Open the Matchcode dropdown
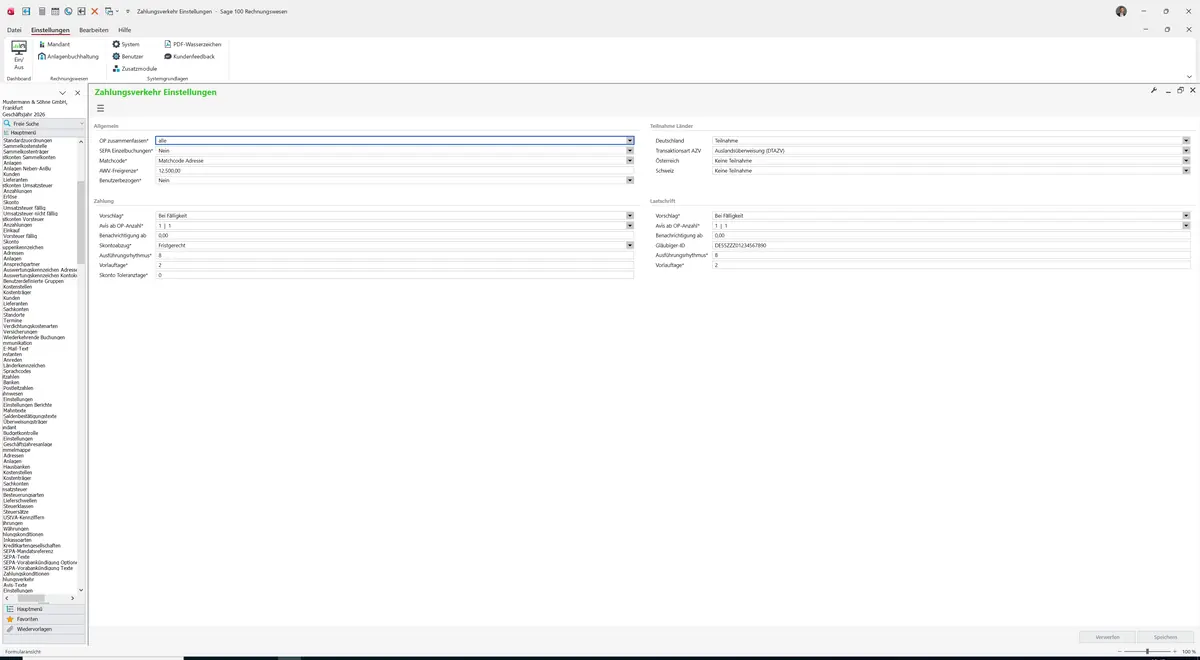 pyautogui.click(x=630, y=160)
